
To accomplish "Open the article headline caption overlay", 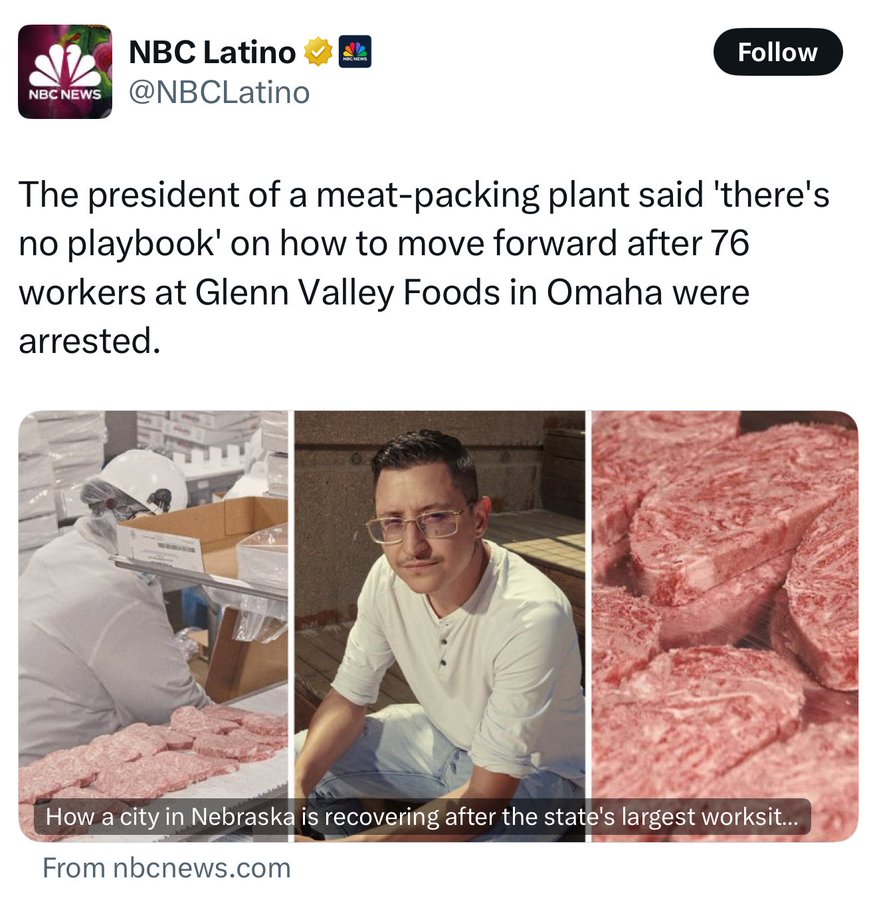I will [x=422, y=816].
